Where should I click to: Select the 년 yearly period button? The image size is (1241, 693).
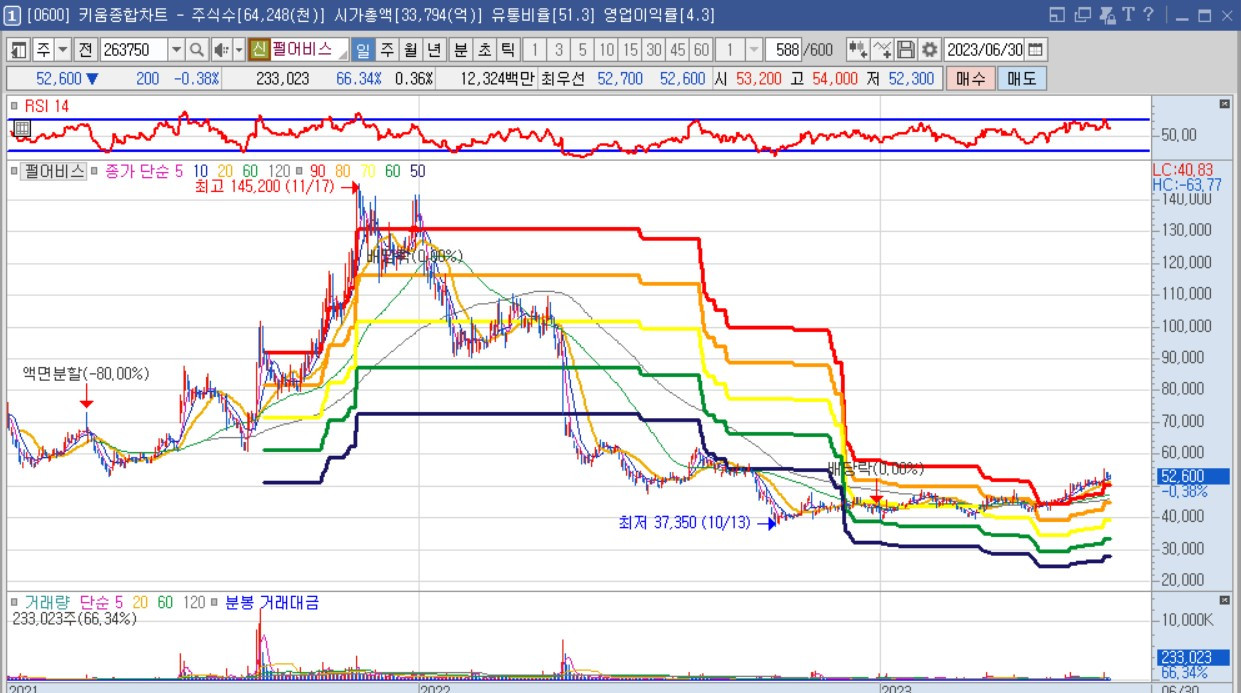(x=435, y=50)
